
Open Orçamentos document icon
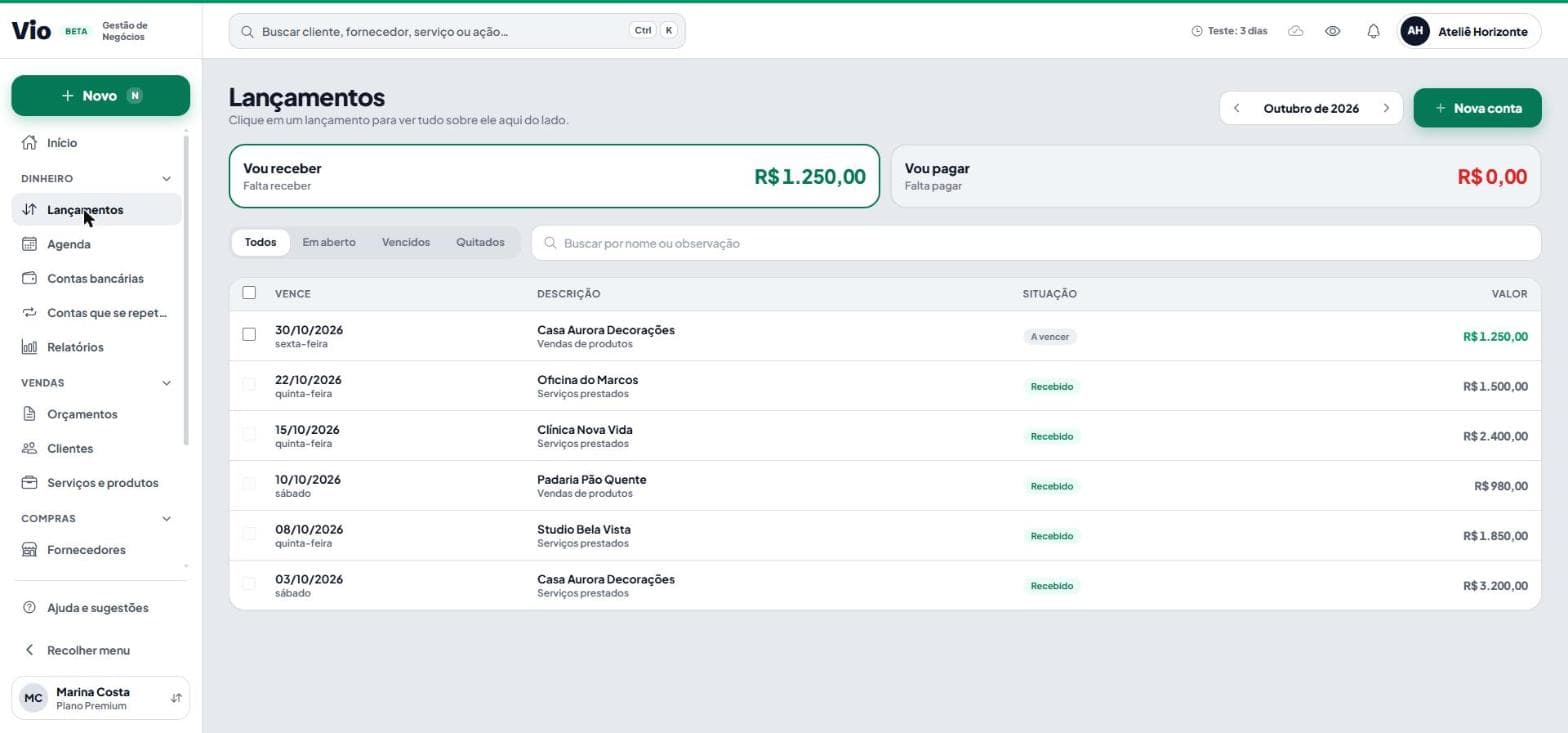pos(29,414)
